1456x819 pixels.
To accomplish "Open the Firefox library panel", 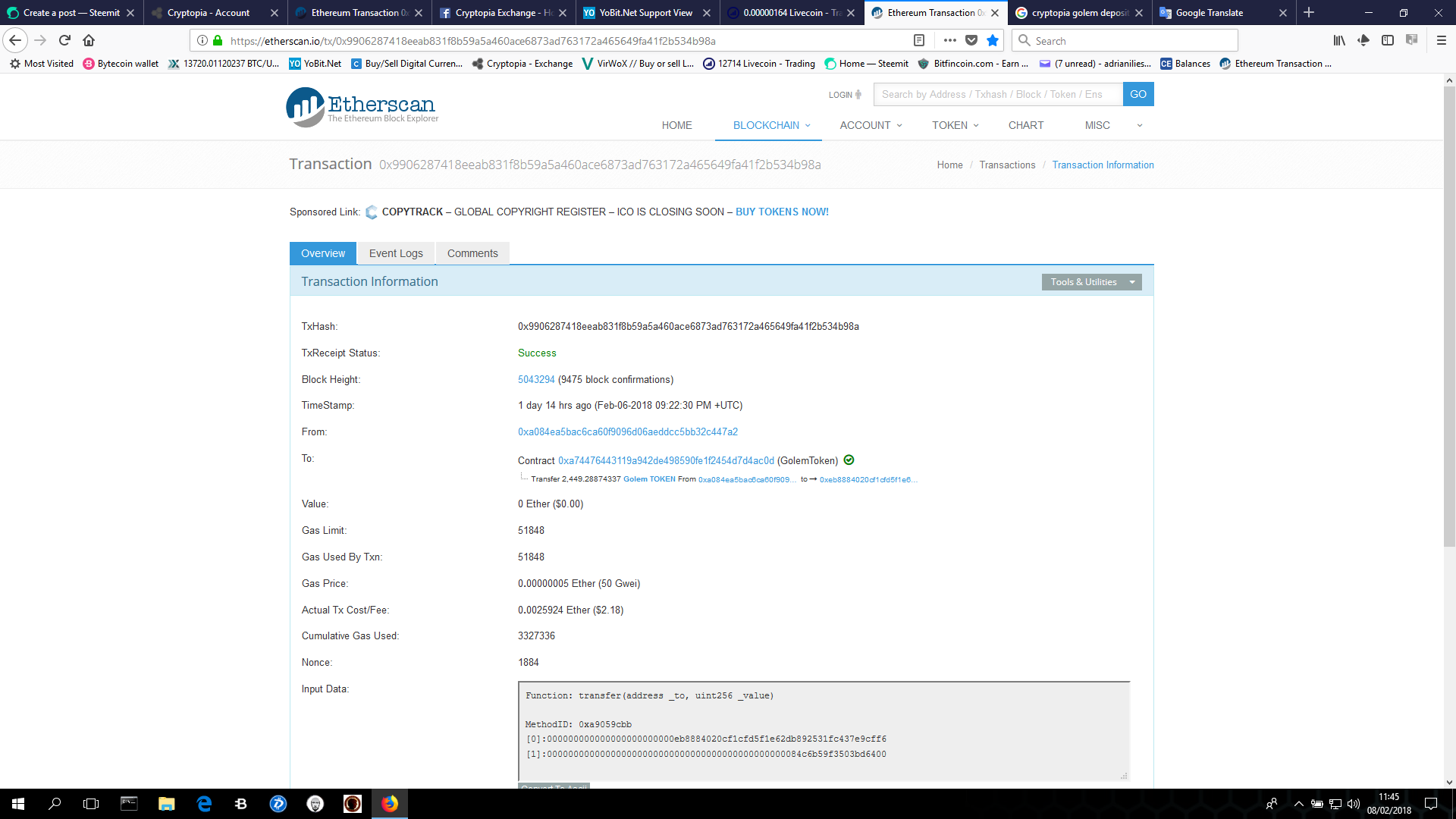I will (x=1339, y=40).
